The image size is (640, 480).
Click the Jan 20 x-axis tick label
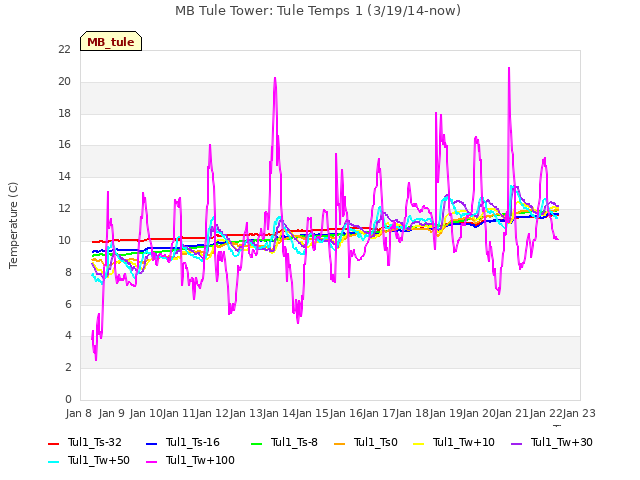[x=479, y=413]
